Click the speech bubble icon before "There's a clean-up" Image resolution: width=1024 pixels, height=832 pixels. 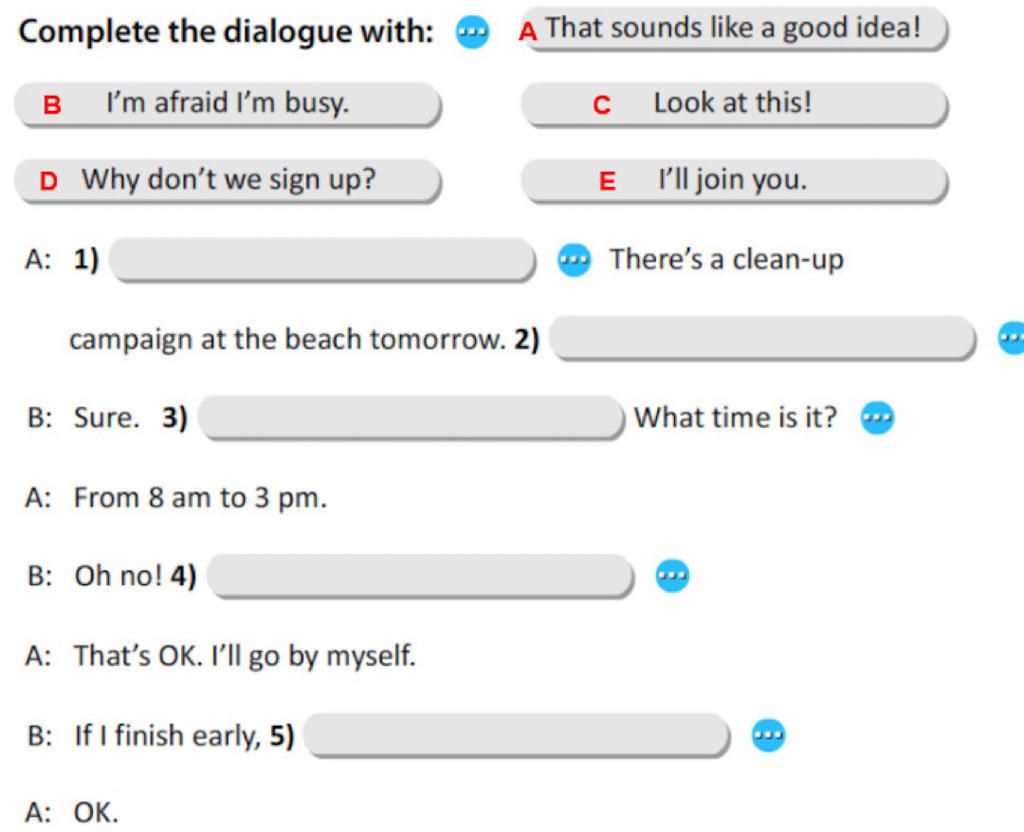point(574,260)
